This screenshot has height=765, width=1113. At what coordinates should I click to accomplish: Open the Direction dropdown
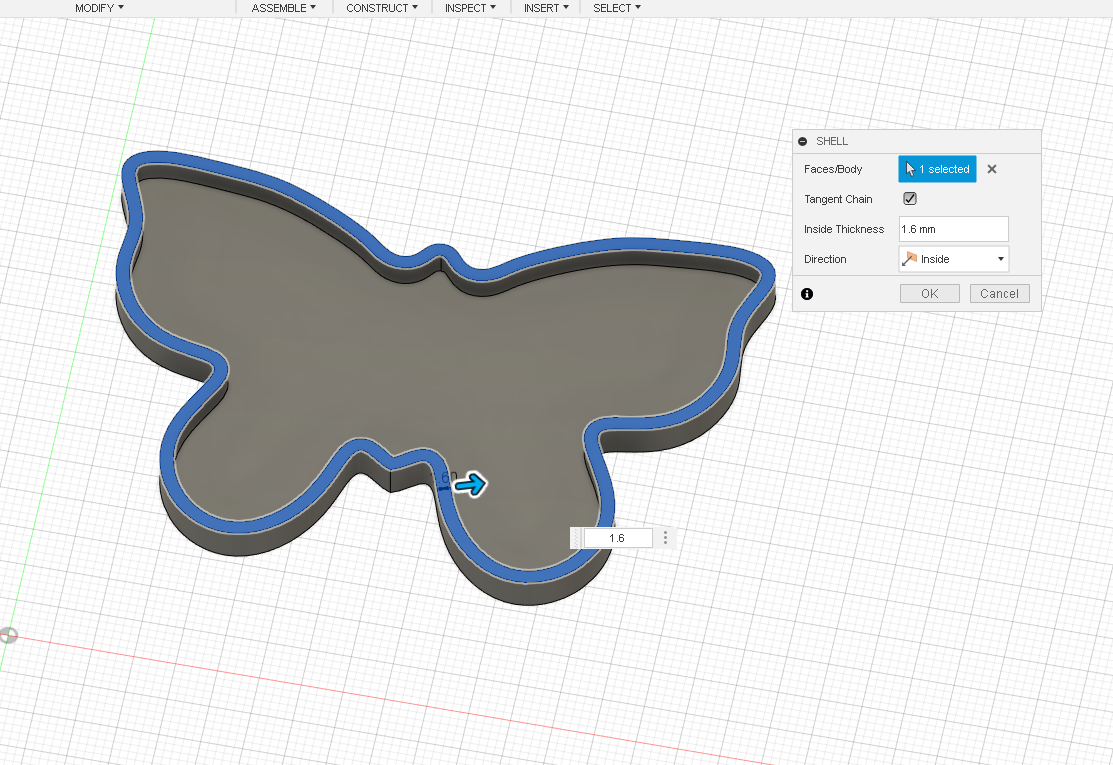(x=953, y=259)
